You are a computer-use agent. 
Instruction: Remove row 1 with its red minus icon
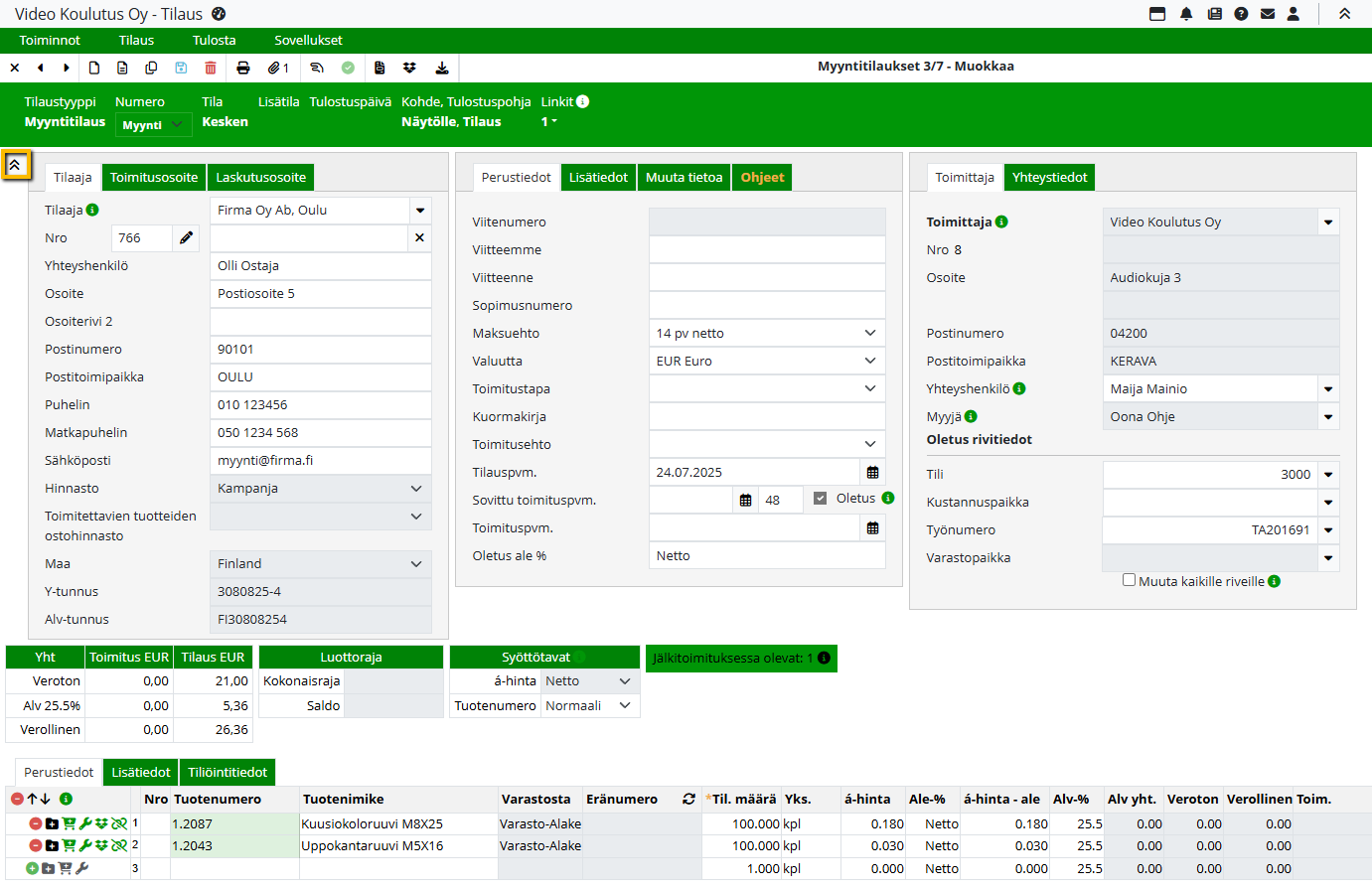point(36,823)
